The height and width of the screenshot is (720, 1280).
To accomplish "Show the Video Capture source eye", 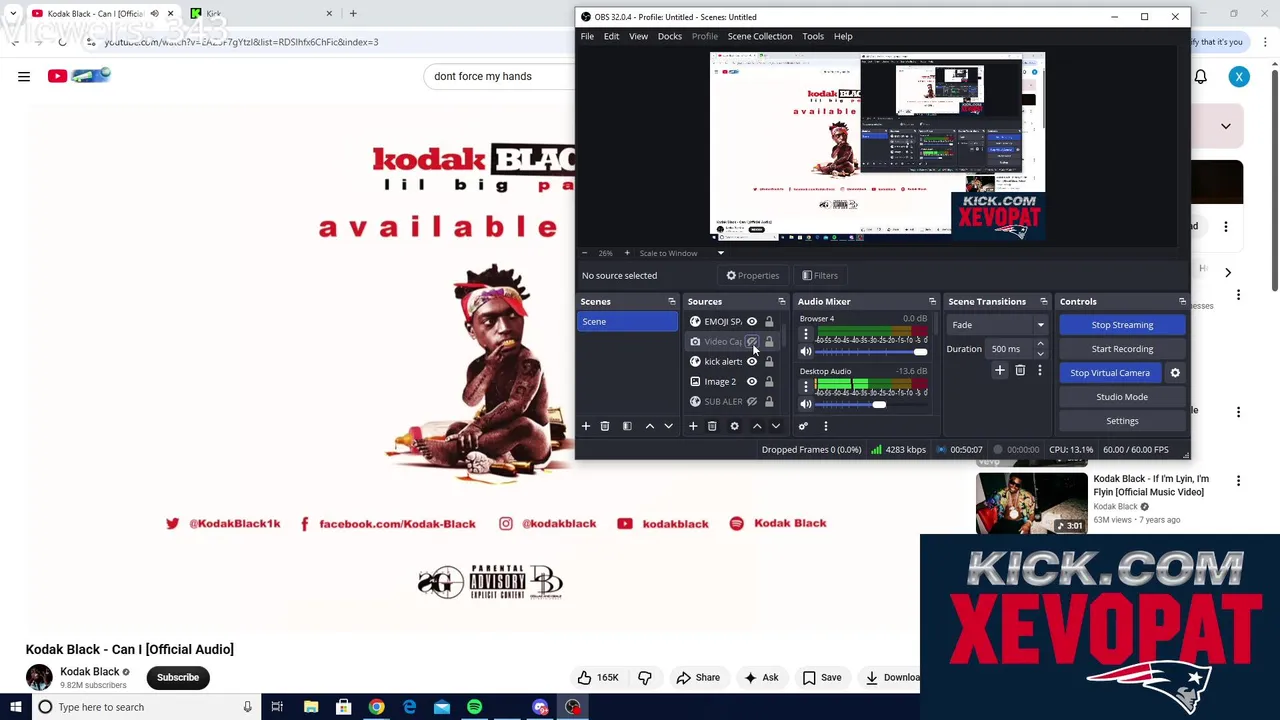I will [752, 341].
